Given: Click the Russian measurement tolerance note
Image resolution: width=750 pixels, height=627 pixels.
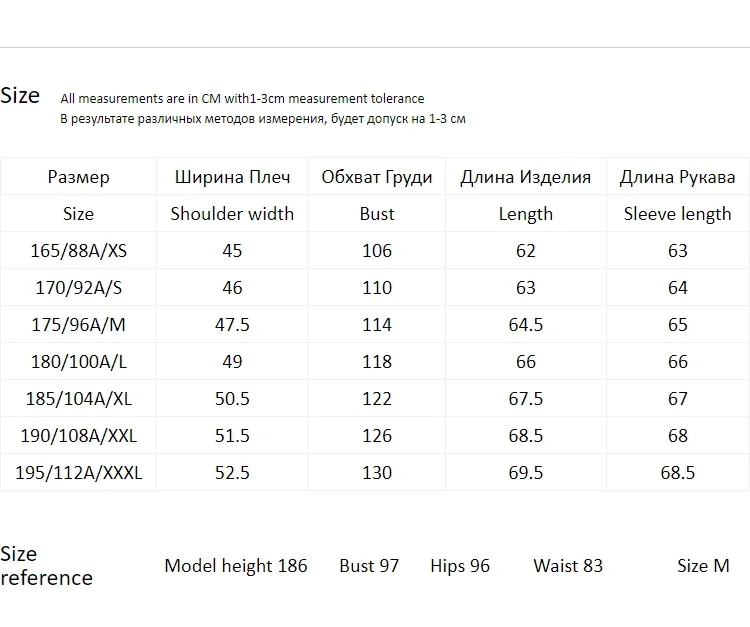Looking at the screenshot, I should pos(263,119).
